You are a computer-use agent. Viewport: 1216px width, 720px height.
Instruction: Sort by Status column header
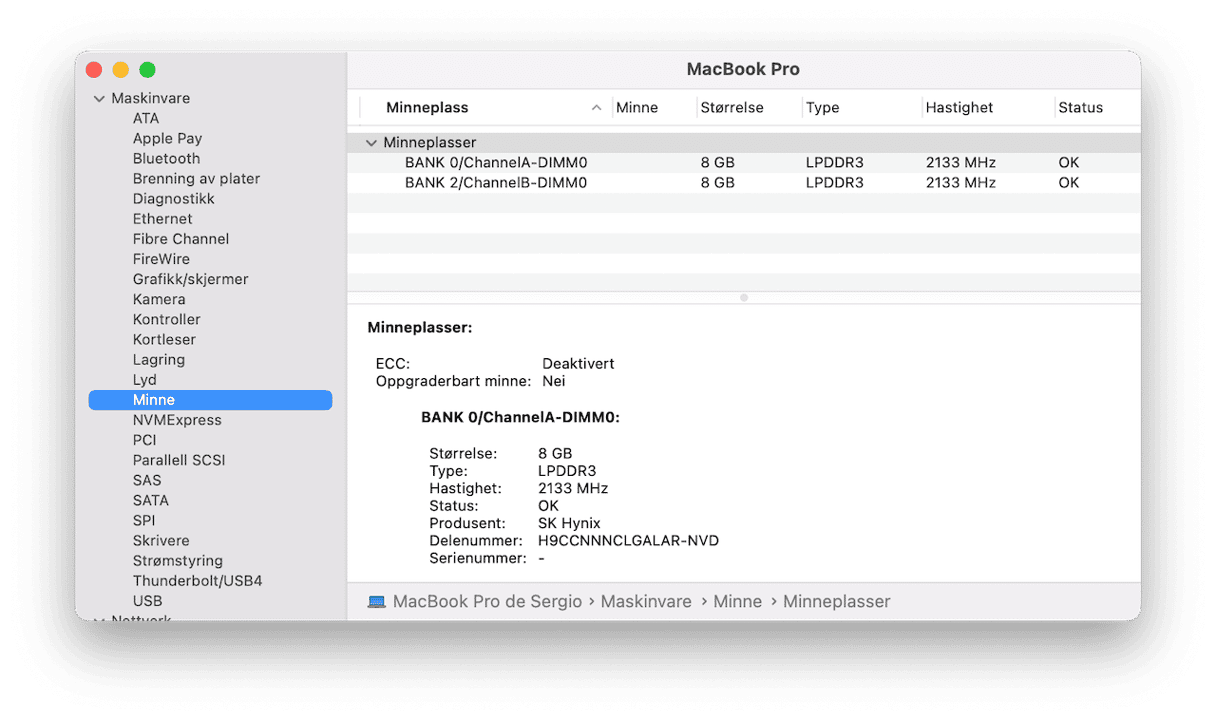tap(1080, 108)
